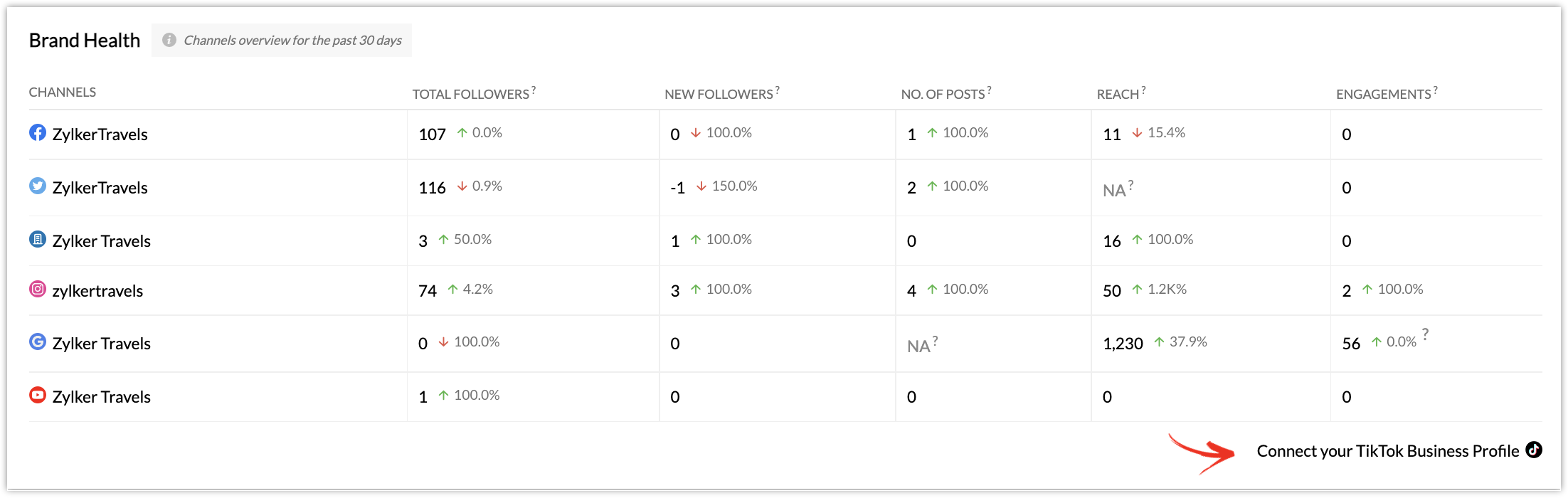Click the question mark beside Google engagements 56
The height and width of the screenshot is (498, 1568).
coord(1425,334)
